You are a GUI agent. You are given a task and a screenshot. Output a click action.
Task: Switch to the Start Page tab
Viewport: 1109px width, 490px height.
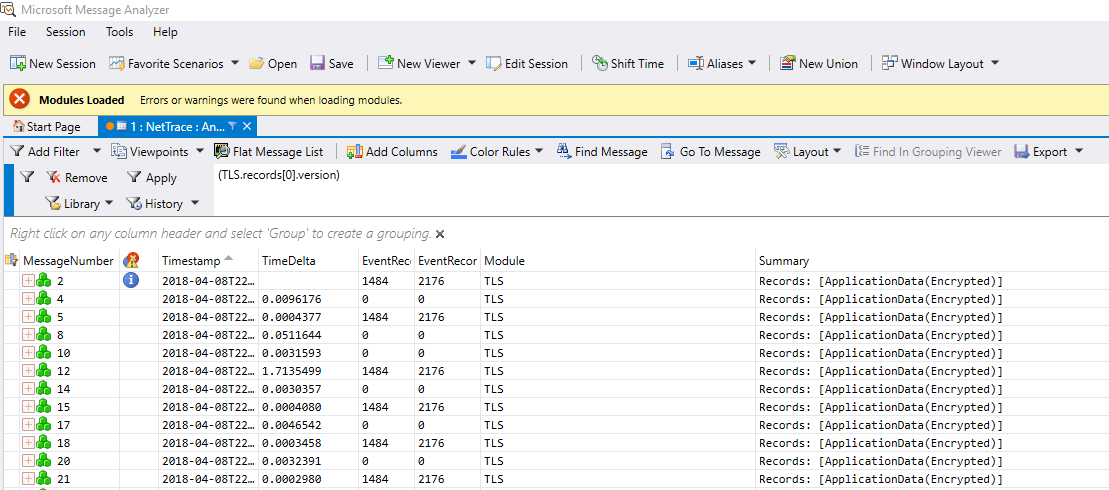click(x=47, y=127)
